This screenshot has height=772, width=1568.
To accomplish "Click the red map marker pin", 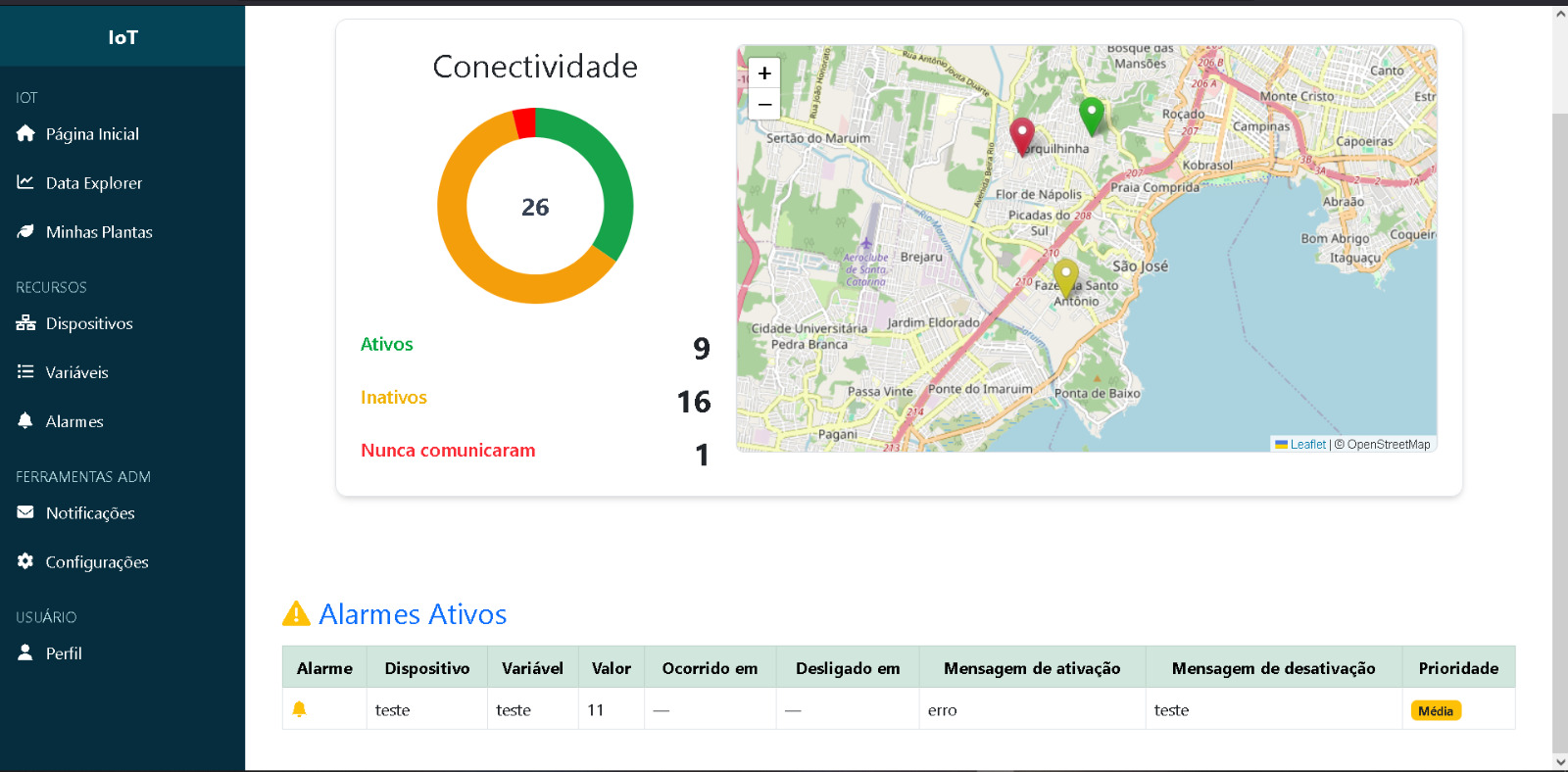I will point(1022,137).
